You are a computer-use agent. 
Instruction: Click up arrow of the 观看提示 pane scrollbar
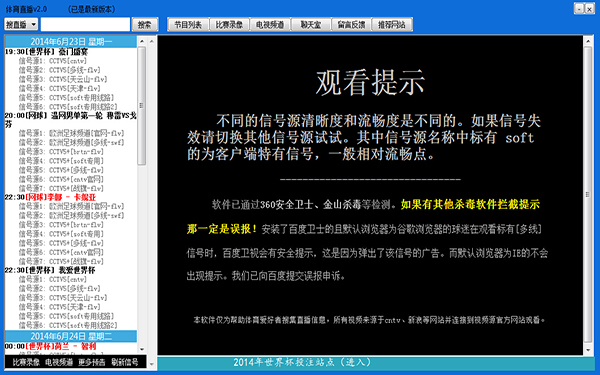[588, 41]
